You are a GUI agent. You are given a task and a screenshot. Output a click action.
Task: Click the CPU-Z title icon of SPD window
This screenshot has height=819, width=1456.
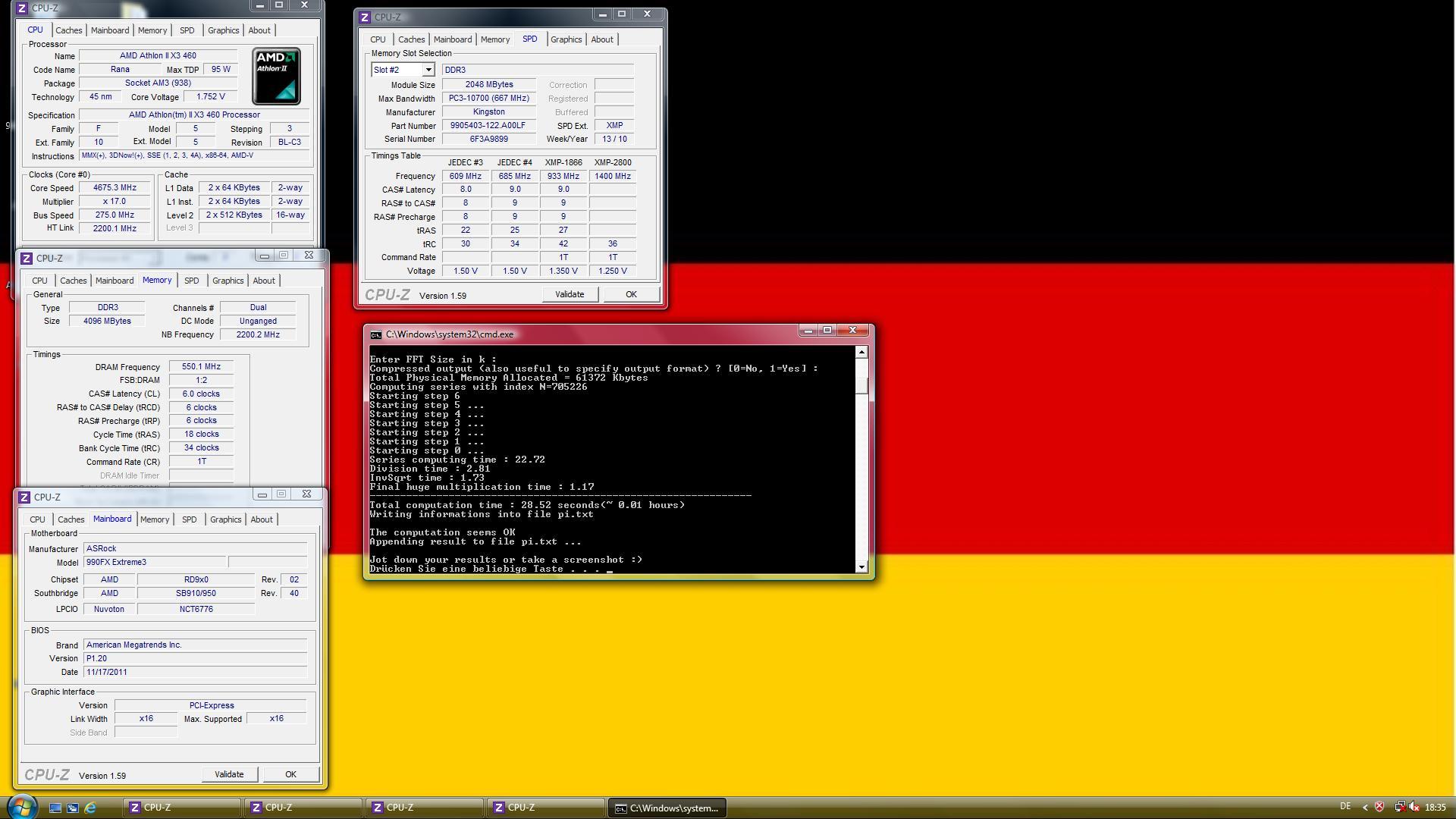coord(365,17)
